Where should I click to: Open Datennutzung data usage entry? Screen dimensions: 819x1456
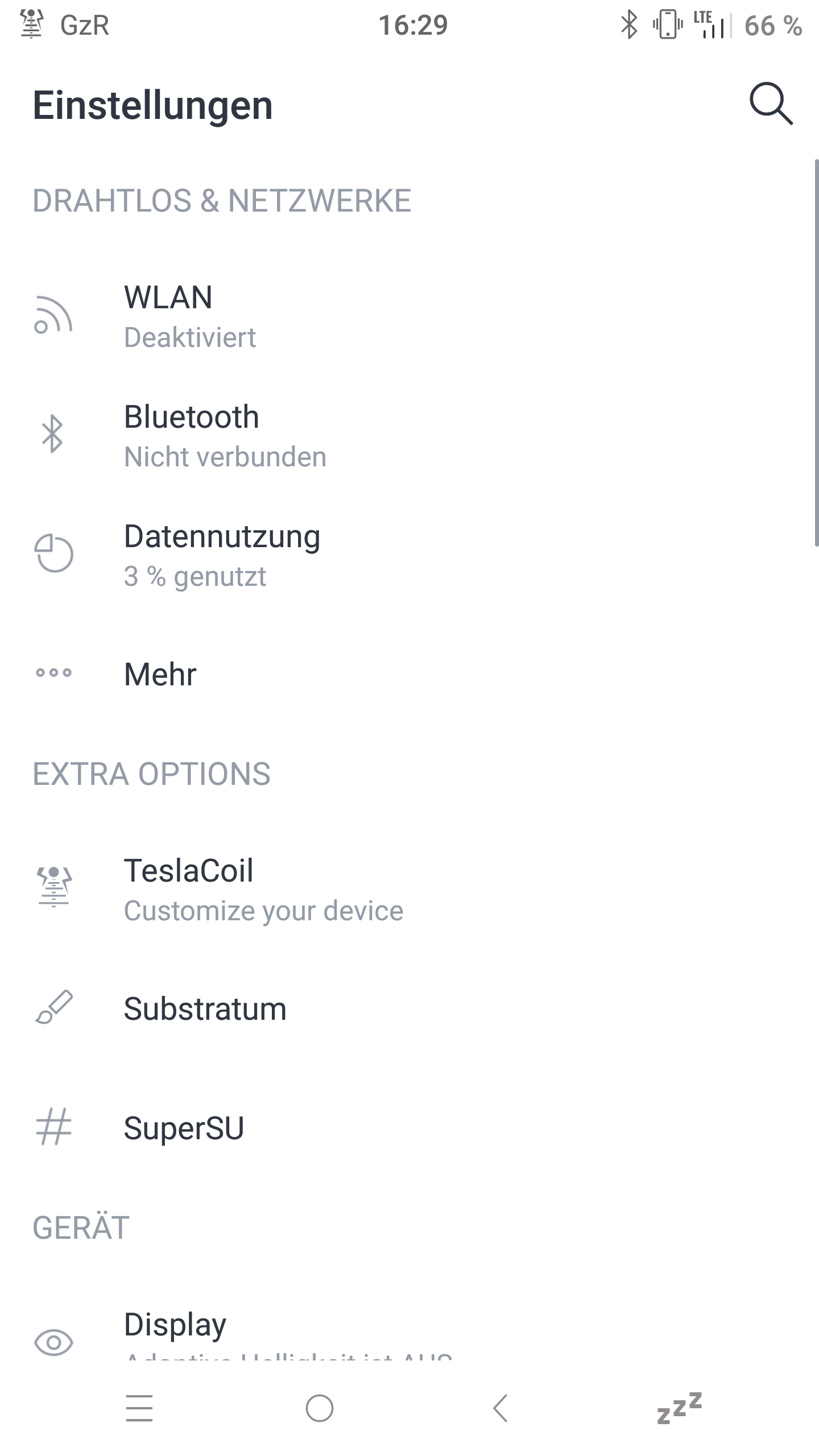coord(222,555)
